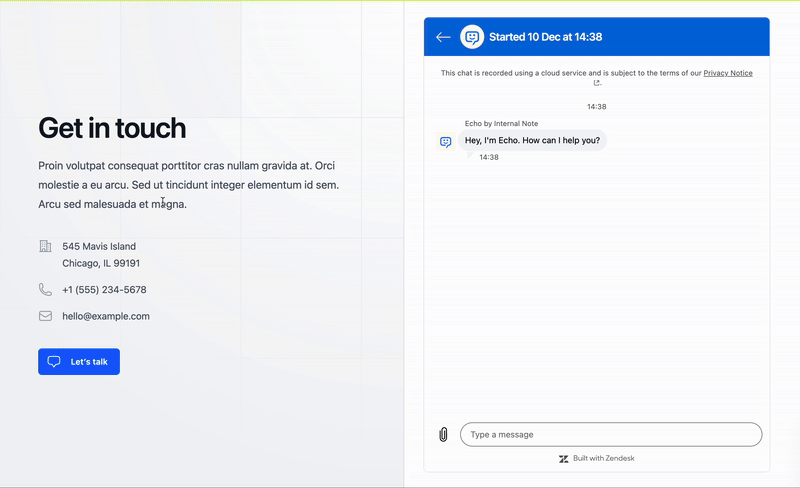Image resolution: width=800 pixels, height=488 pixels.
Task: Click the external link icon below Privacy Notice
Action: click(597, 84)
